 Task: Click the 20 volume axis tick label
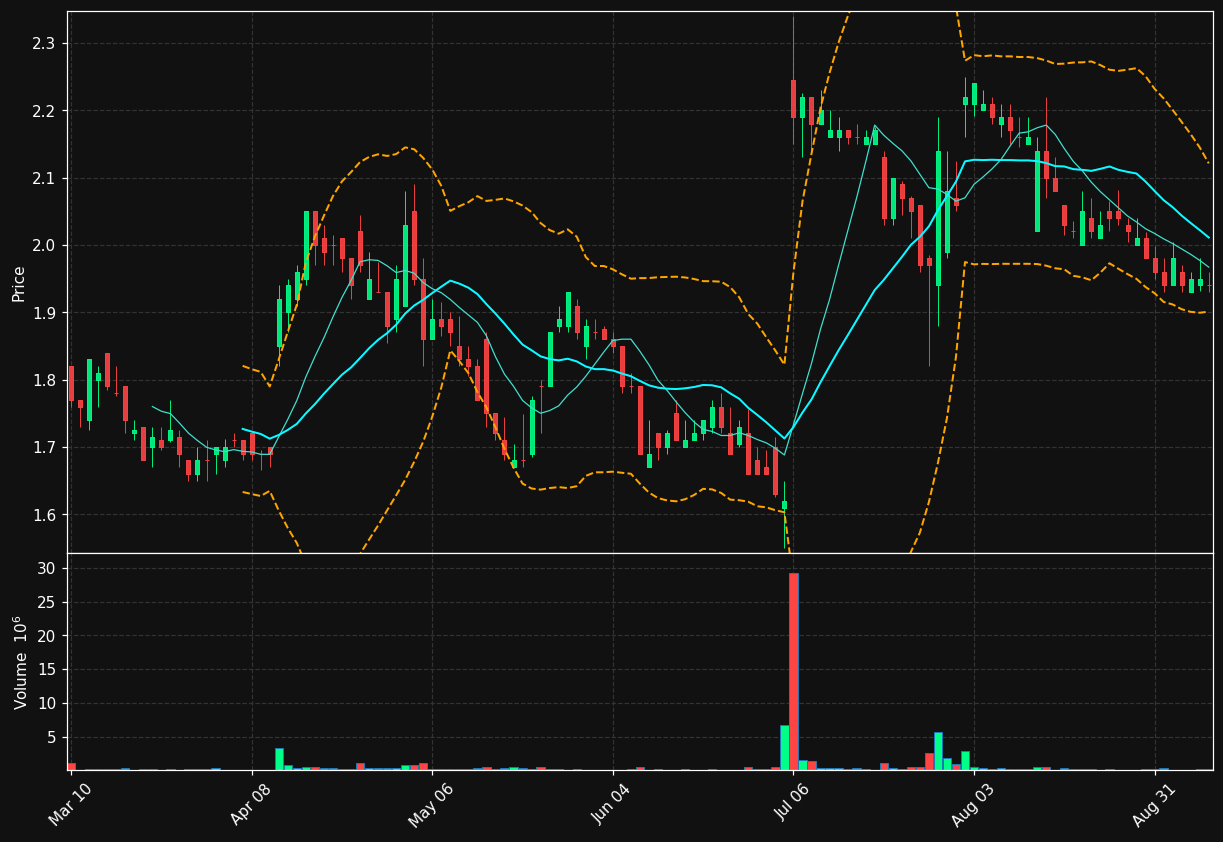[46, 636]
